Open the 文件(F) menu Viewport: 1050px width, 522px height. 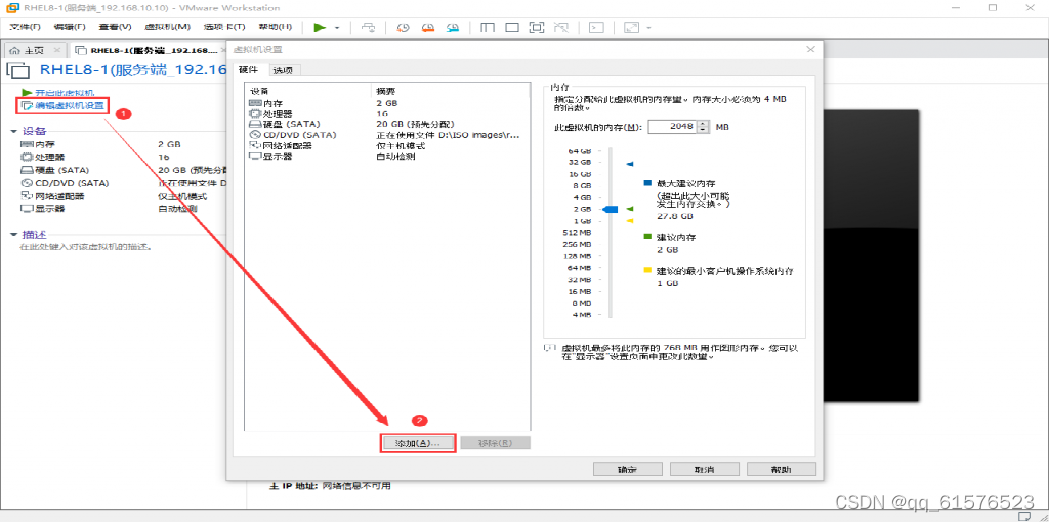coord(25,27)
